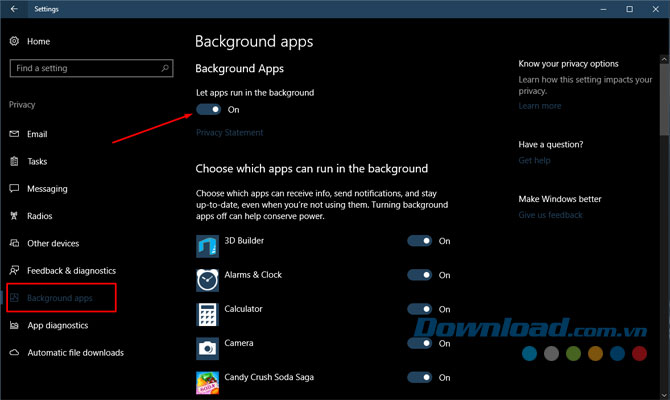Image resolution: width=670 pixels, height=400 pixels.
Task: Click the Alarms & Clock app name
Action: 253,275
